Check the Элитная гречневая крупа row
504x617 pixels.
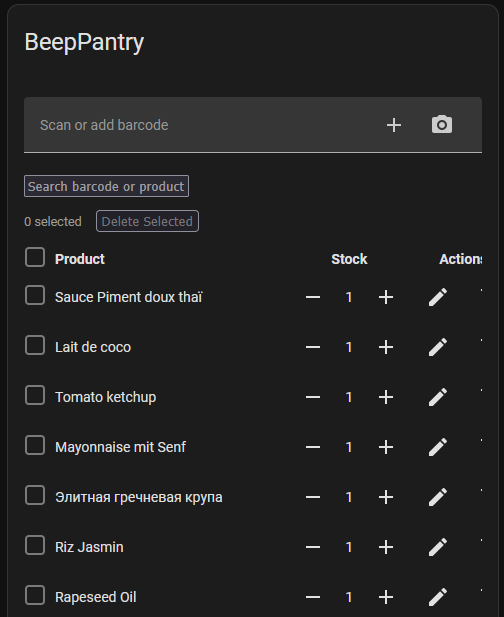coord(35,495)
